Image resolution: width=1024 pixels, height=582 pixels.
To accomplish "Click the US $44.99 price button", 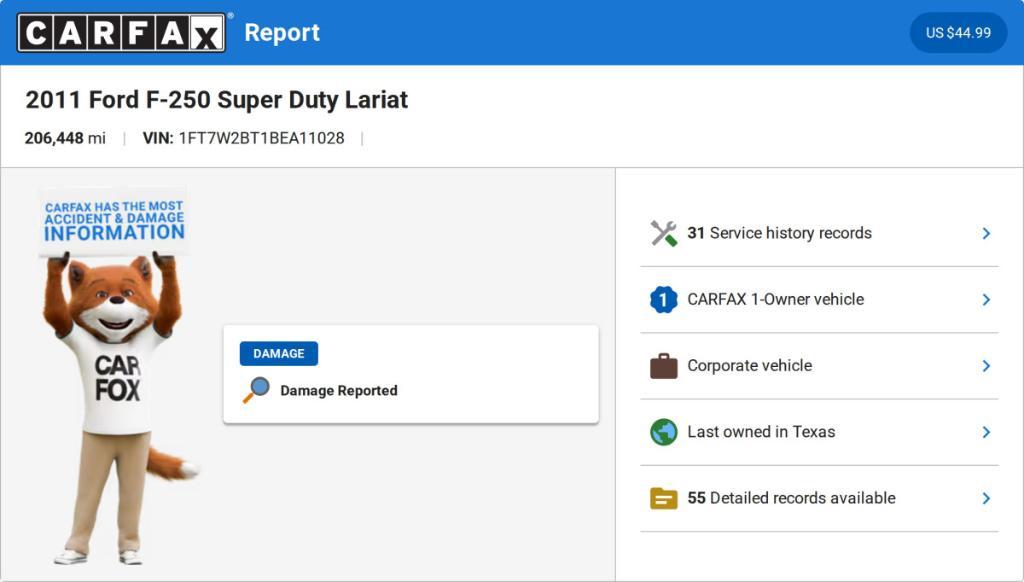I will [x=958, y=33].
